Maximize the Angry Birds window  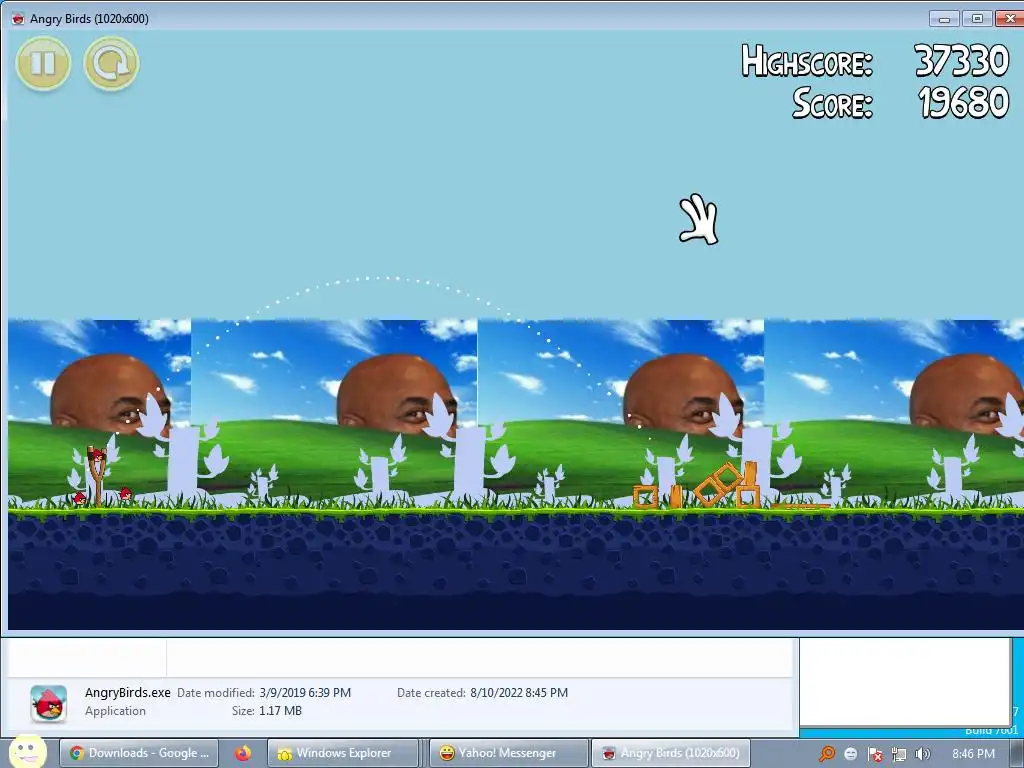(x=977, y=18)
